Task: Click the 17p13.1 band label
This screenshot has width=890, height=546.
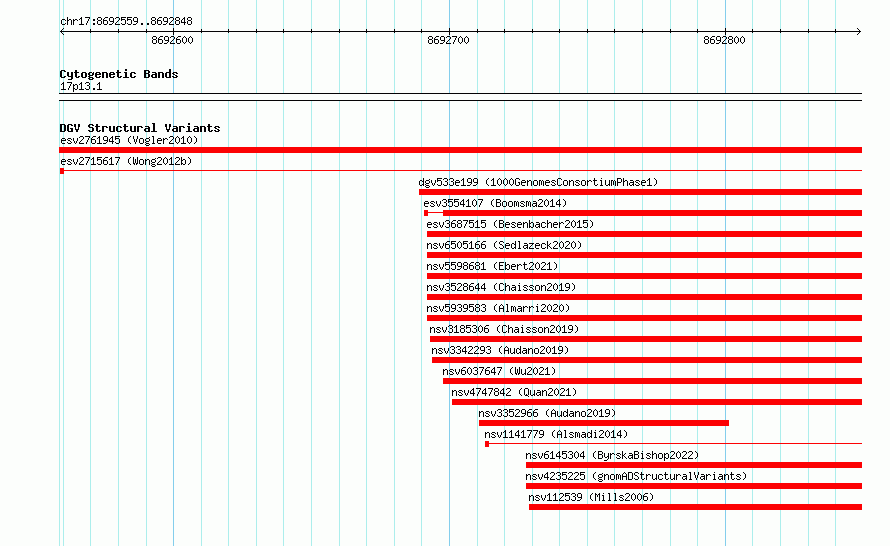Action: pyautogui.click(x=81, y=86)
